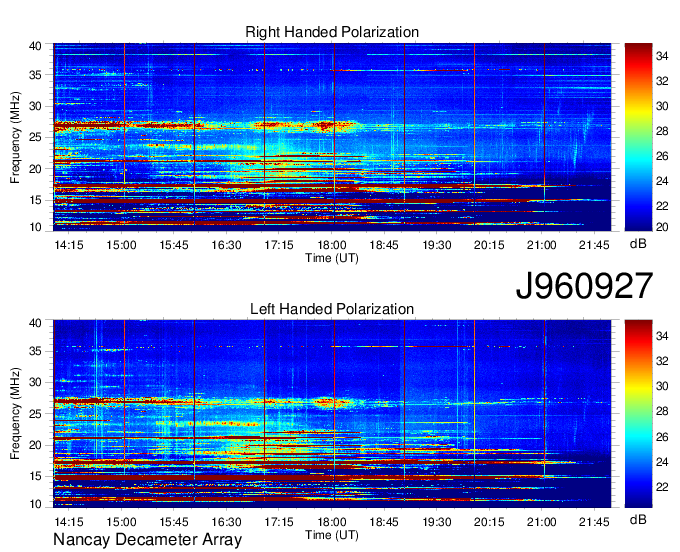Click the bottom plot's color scale bar

pos(638,414)
